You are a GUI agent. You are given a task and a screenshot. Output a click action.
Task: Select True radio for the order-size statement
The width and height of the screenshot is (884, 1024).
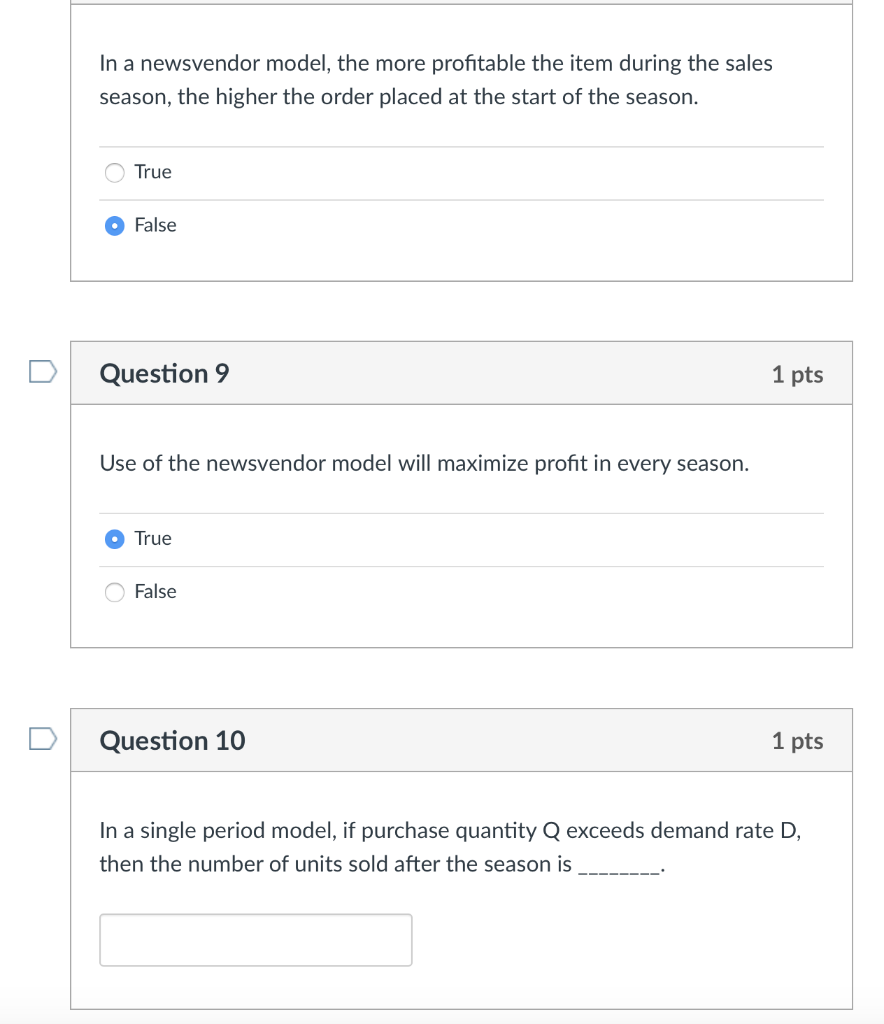[116, 172]
